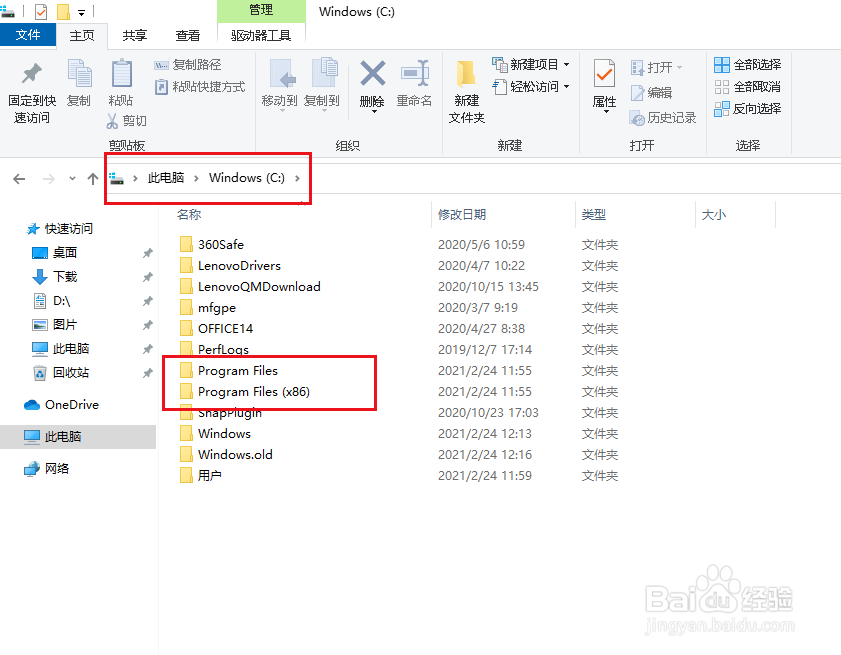Click the Pin to Quick access icon
The image size is (841, 655).
(x=32, y=73)
